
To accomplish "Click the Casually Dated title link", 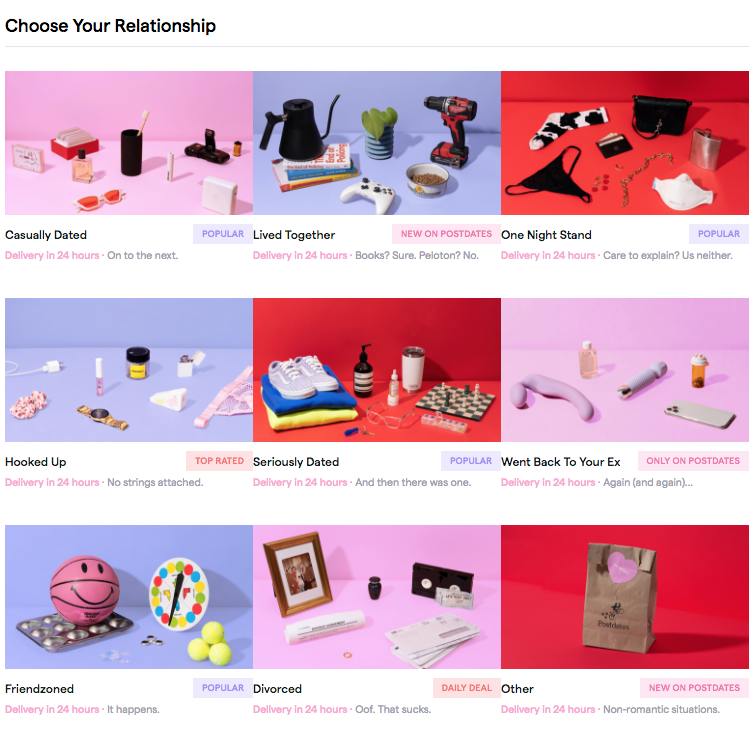I will pos(46,235).
